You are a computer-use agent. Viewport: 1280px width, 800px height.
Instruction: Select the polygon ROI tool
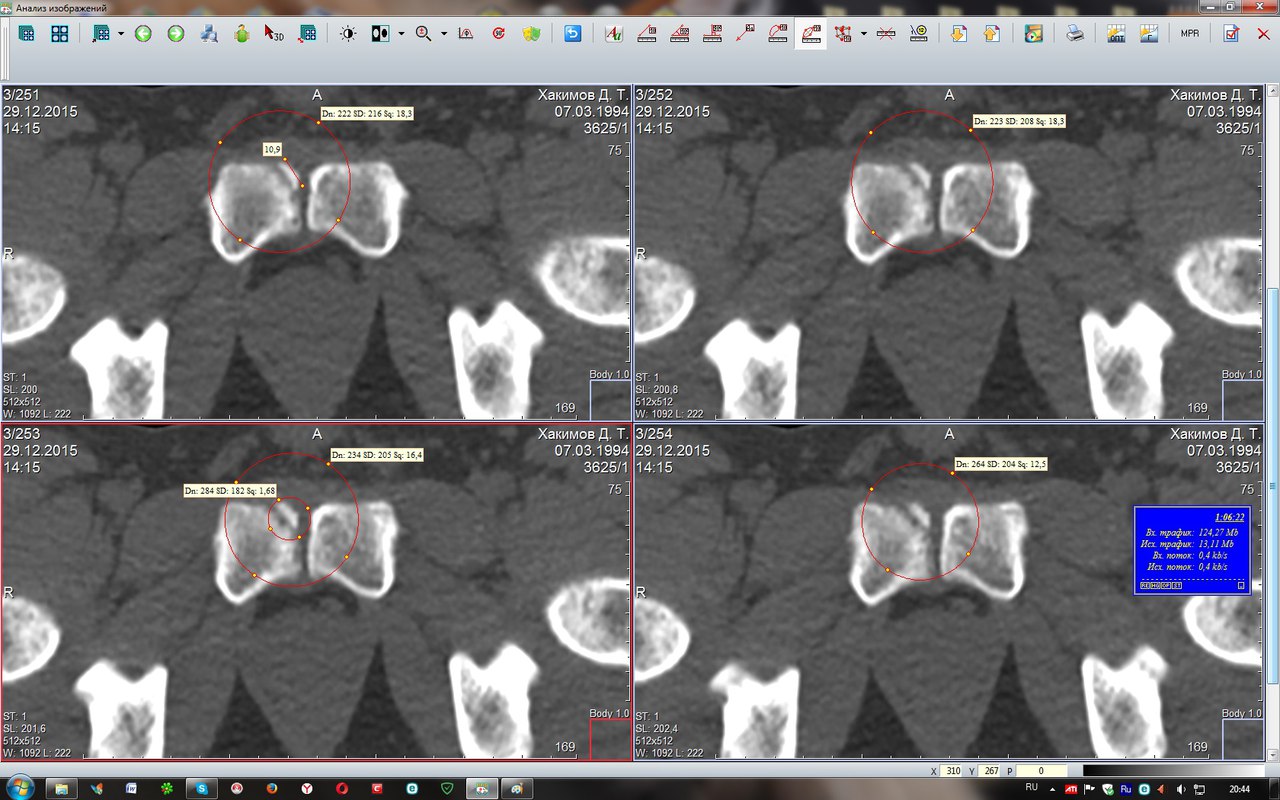point(843,33)
